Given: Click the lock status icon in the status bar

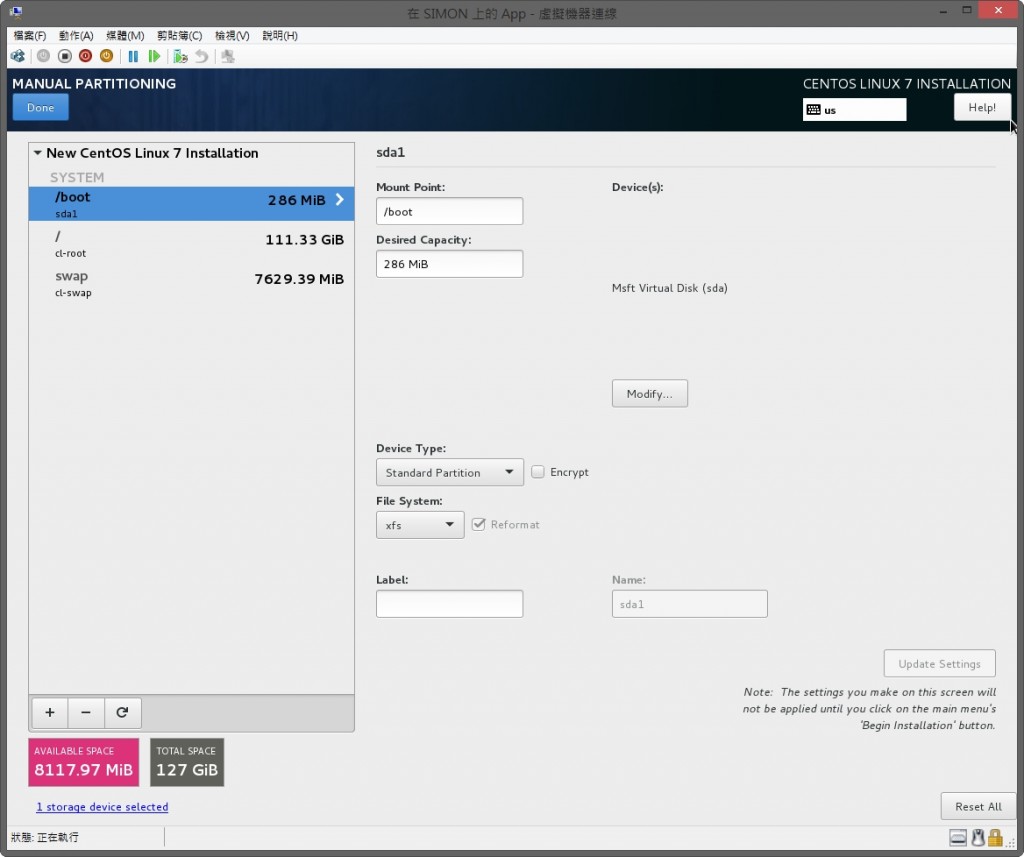Looking at the screenshot, I should pyautogui.click(x=995, y=837).
